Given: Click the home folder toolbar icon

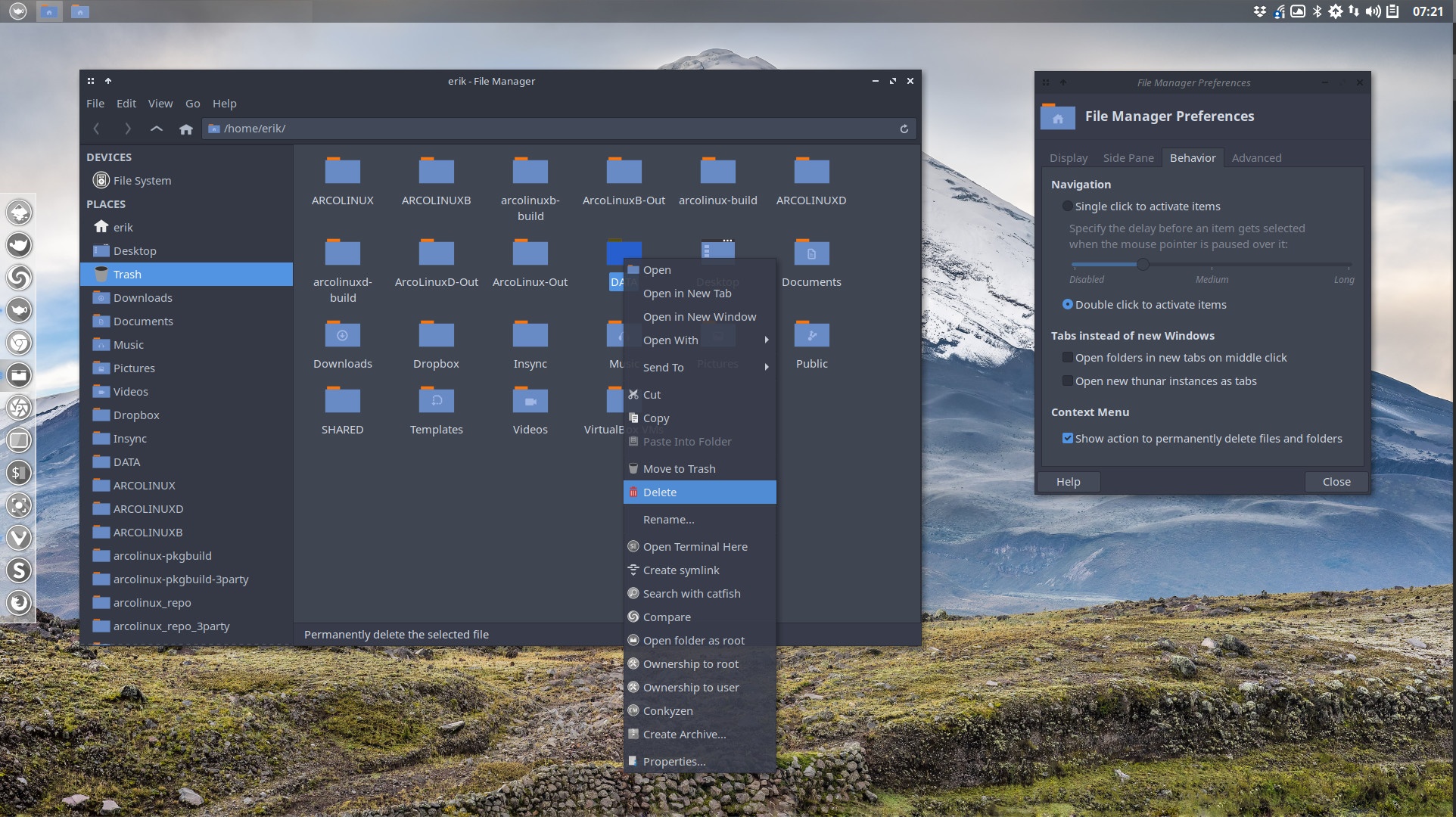Looking at the screenshot, I should point(186,129).
